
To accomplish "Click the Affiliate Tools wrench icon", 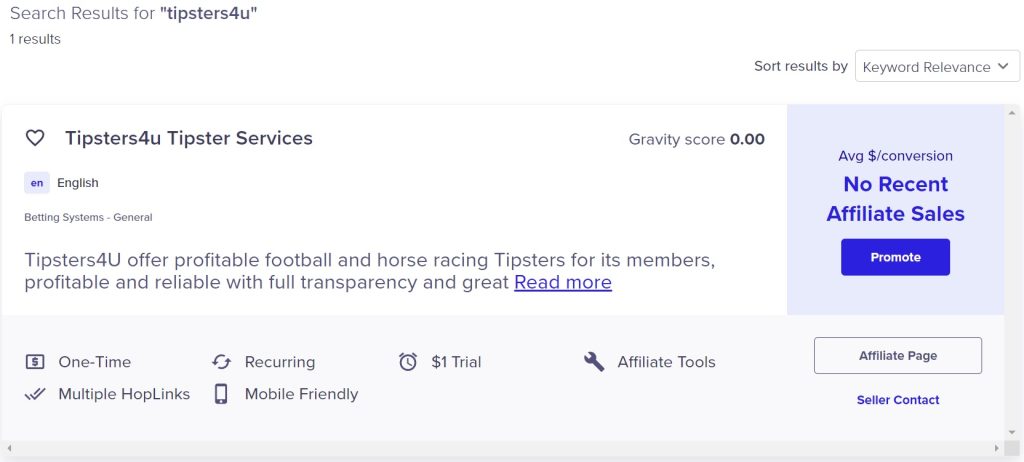I will tap(594, 361).
